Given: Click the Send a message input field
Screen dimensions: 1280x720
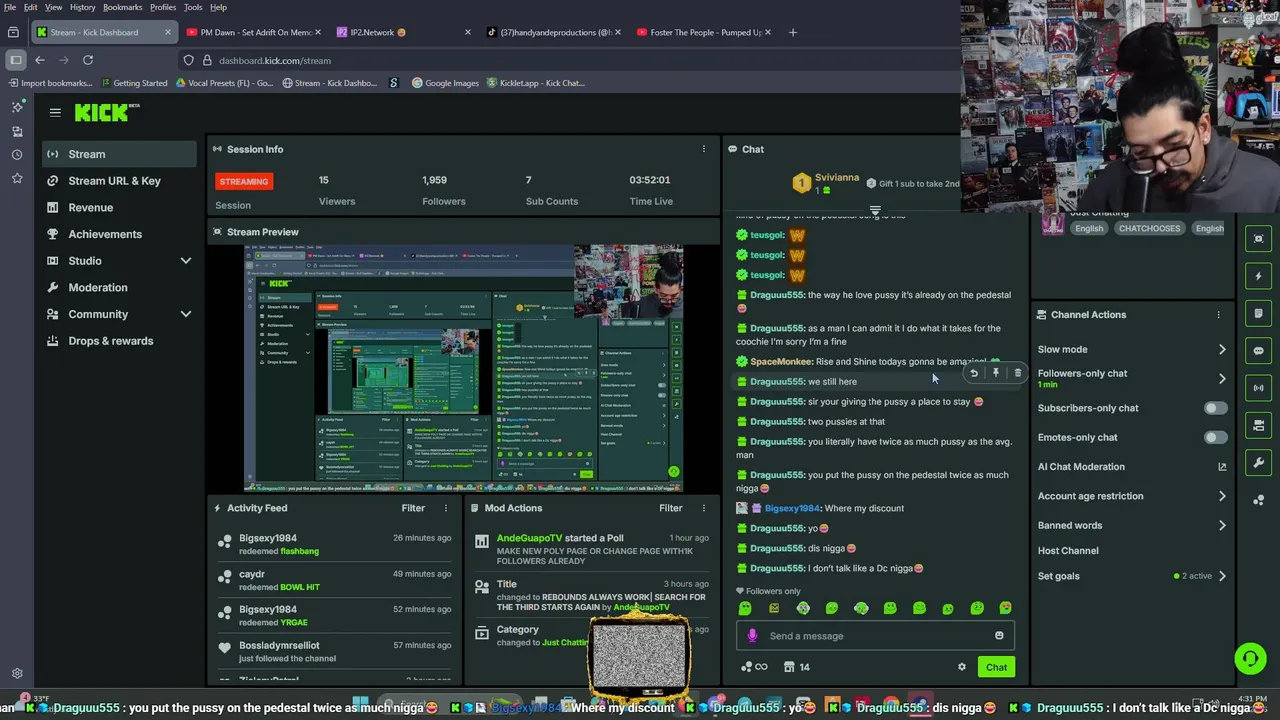Looking at the screenshot, I should 875,636.
